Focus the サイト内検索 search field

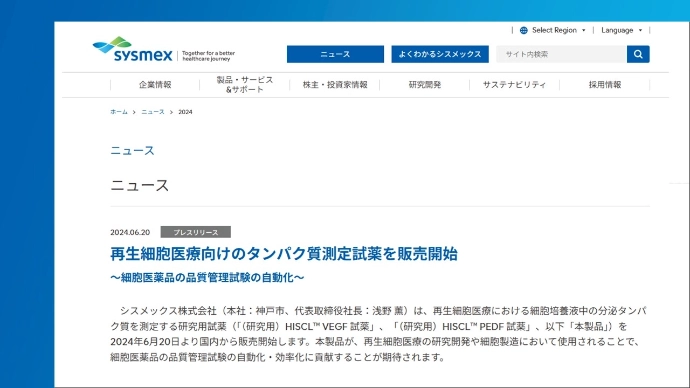tap(562, 54)
